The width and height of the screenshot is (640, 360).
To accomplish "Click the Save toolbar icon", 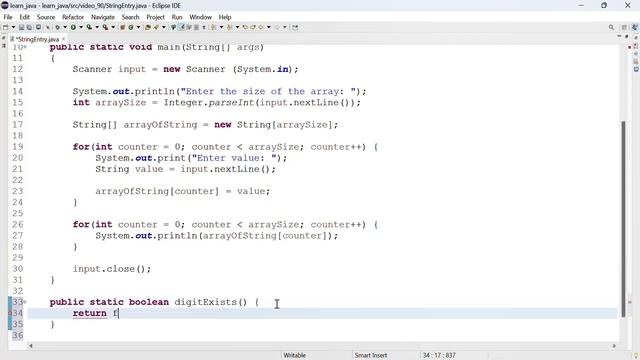I will click(x=21, y=27).
